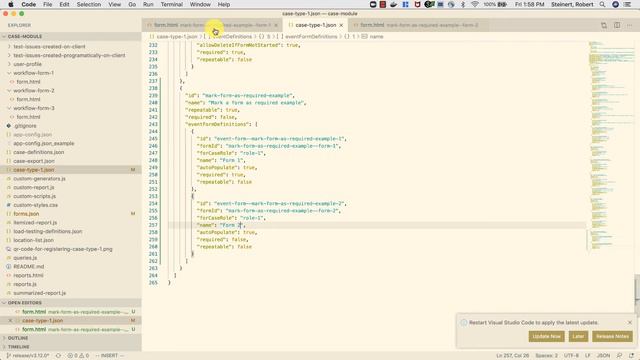Open location-list.json file
The image size is (640, 360).
point(71,240)
